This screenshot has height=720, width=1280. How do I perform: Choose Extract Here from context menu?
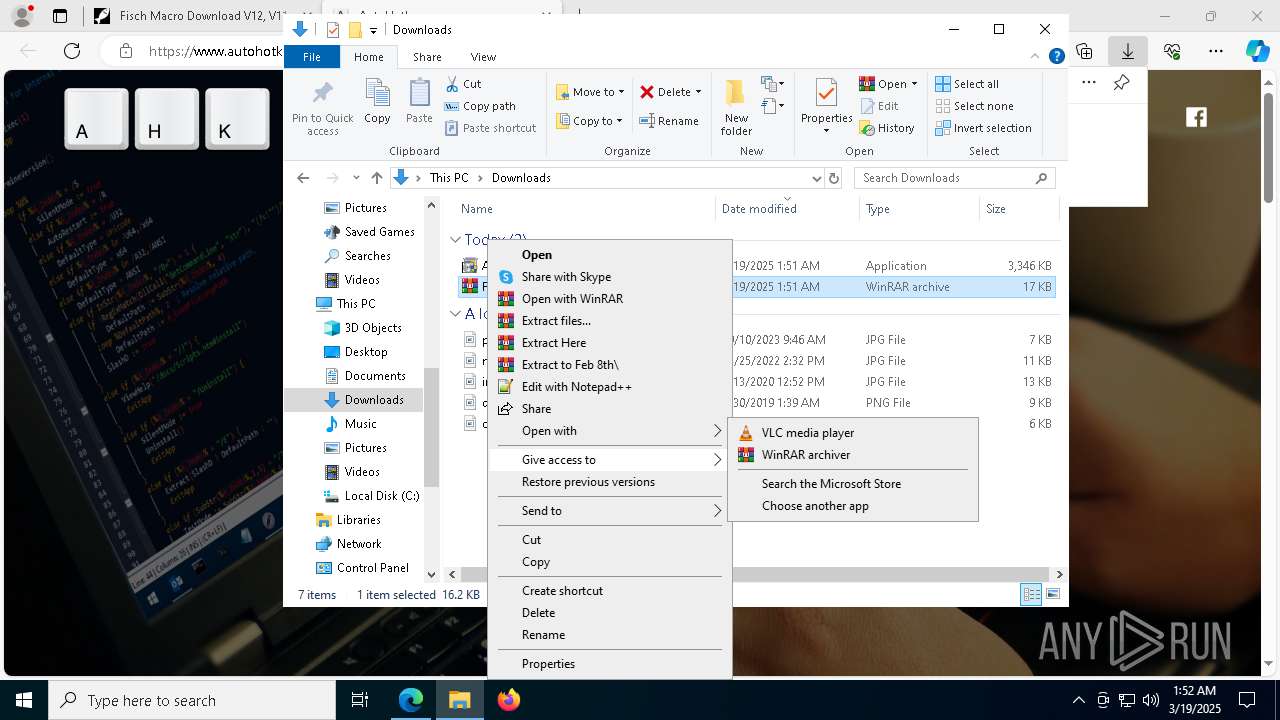[610, 343]
